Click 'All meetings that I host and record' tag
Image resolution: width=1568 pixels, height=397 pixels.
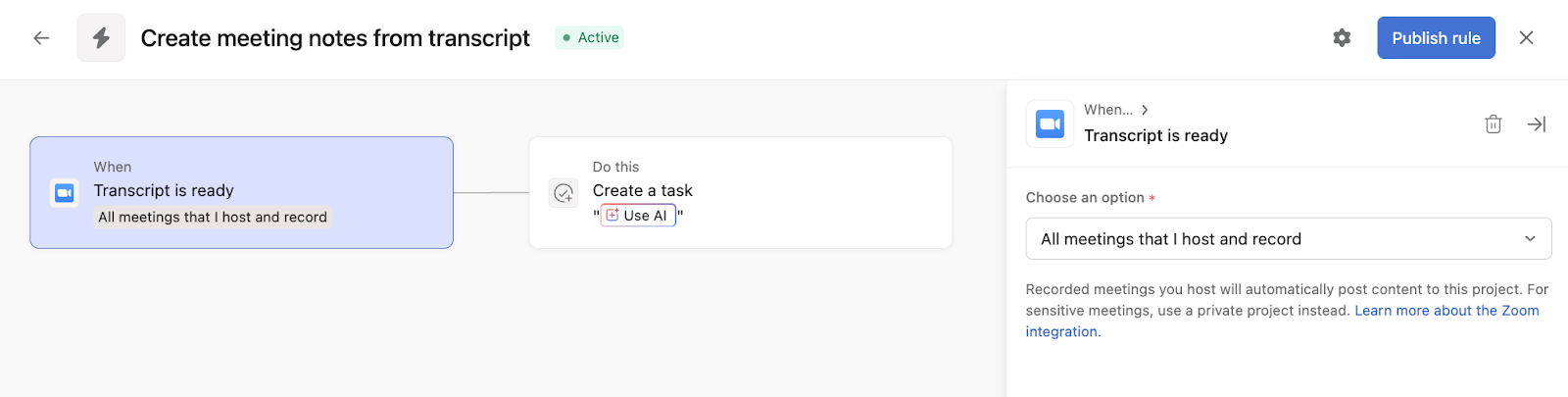point(213,218)
